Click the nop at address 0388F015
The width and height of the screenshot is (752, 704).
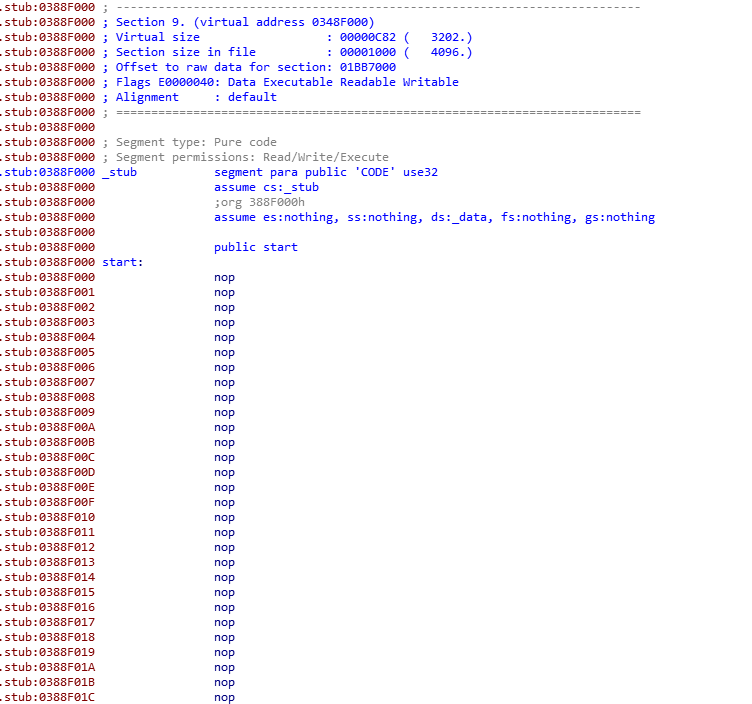[x=224, y=592]
